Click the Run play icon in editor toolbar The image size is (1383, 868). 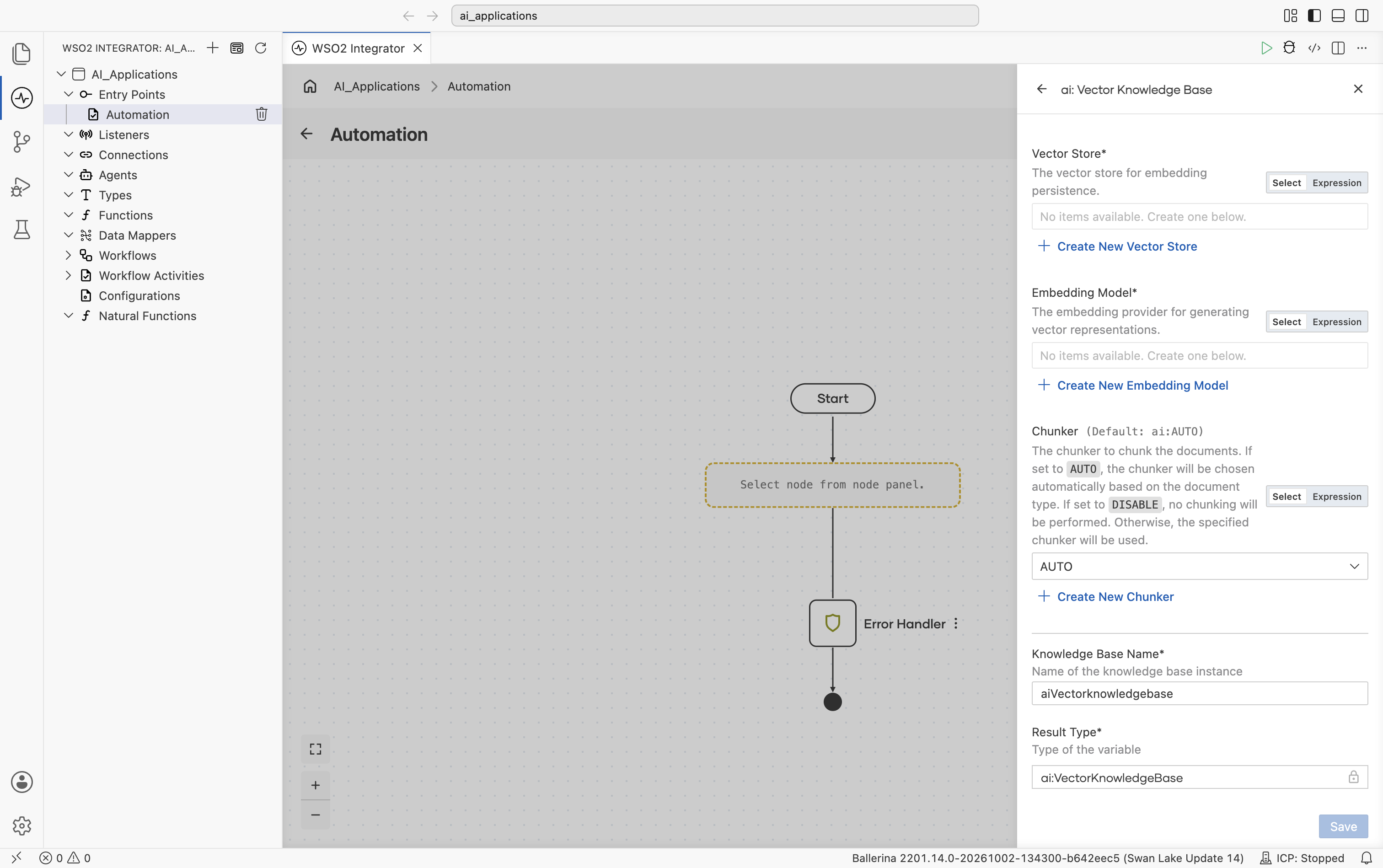point(1266,48)
